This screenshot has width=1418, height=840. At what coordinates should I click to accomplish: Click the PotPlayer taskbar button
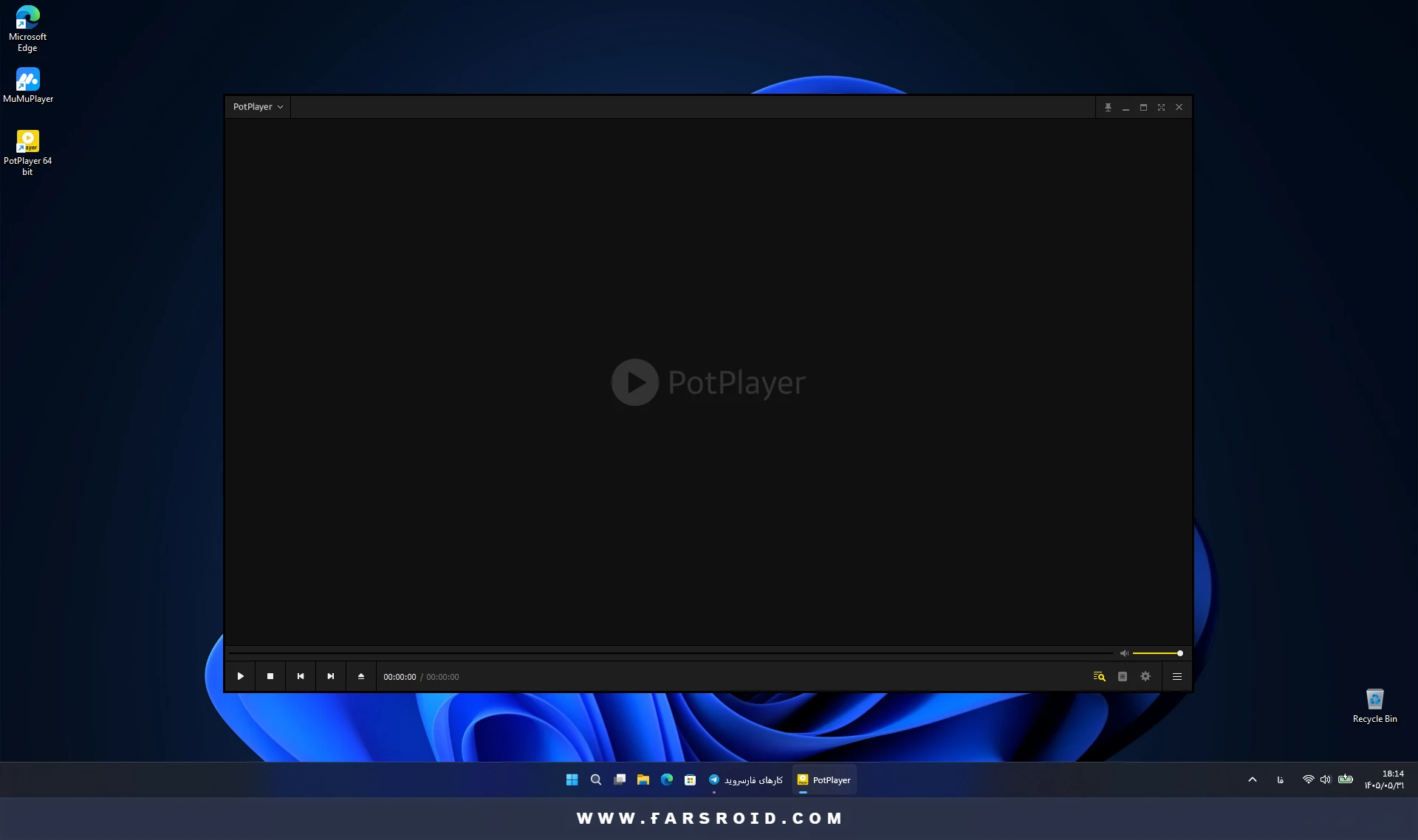824,779
